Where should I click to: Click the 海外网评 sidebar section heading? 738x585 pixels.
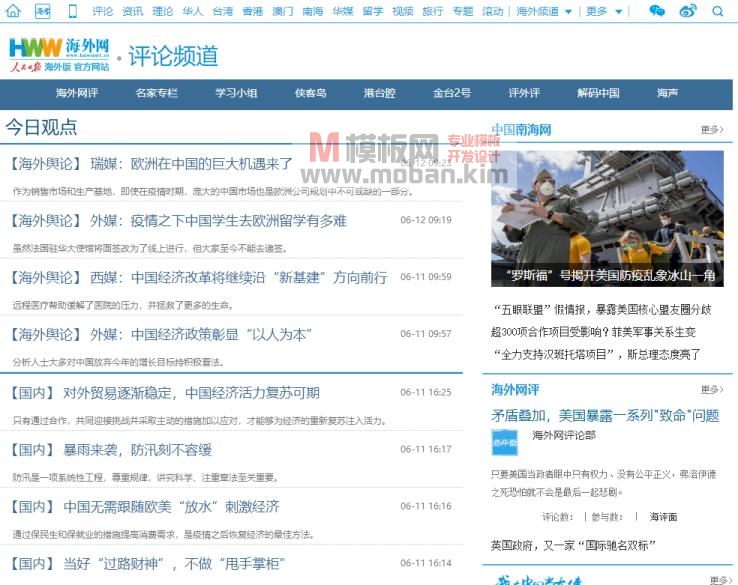point(515,390)
